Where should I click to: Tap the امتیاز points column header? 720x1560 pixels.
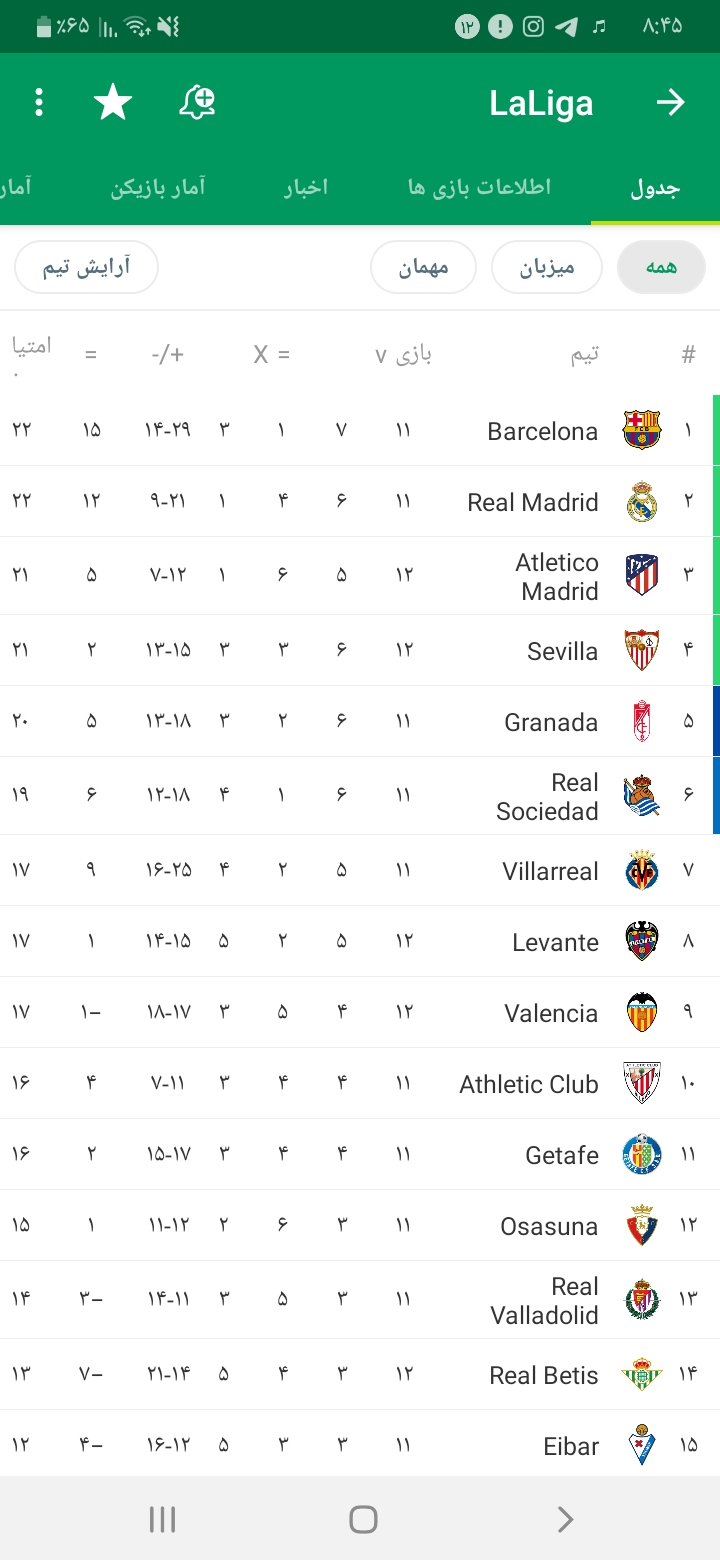31,355
